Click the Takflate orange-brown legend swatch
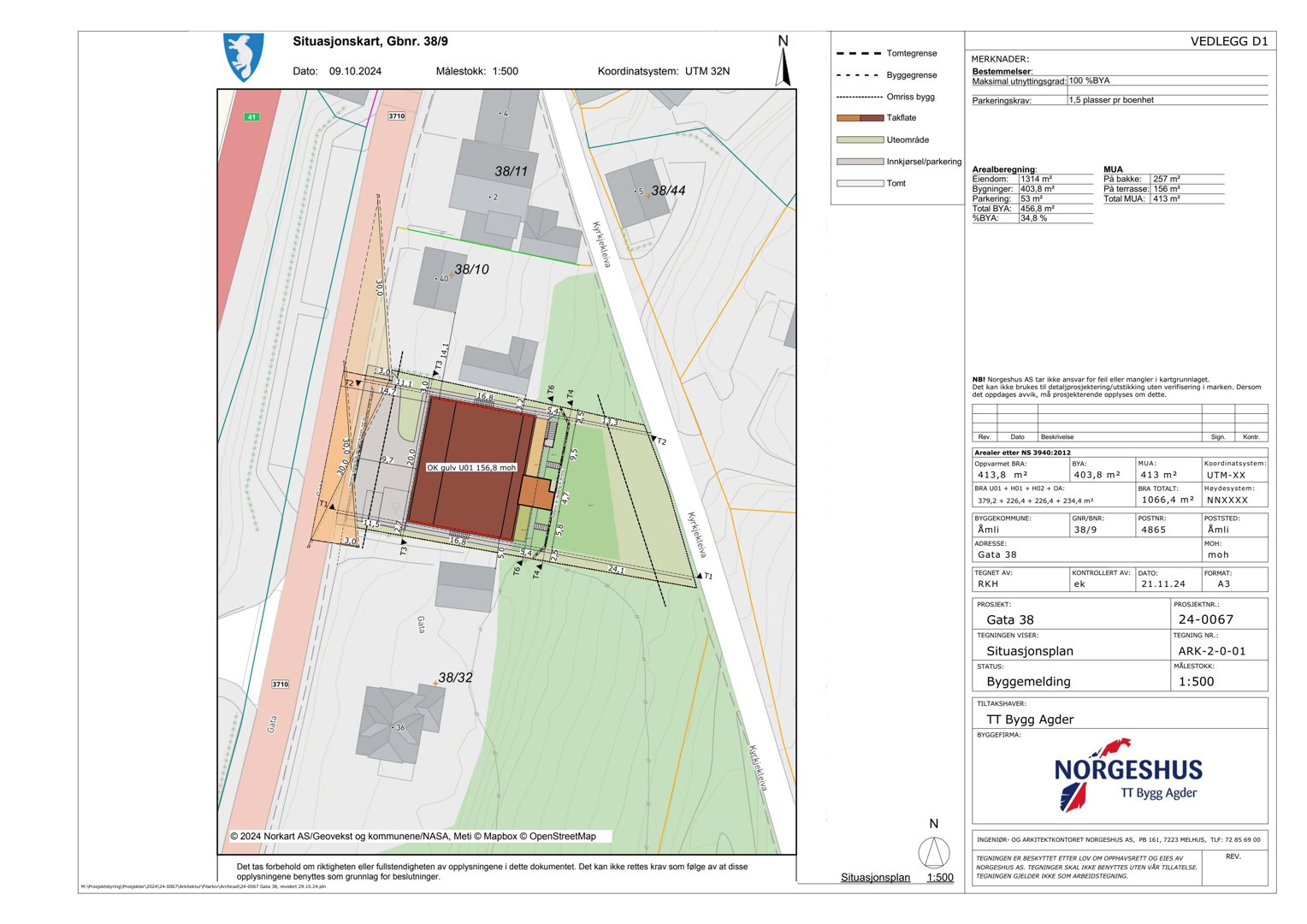This screenshot has height=924, width=1307. [859, 118]
